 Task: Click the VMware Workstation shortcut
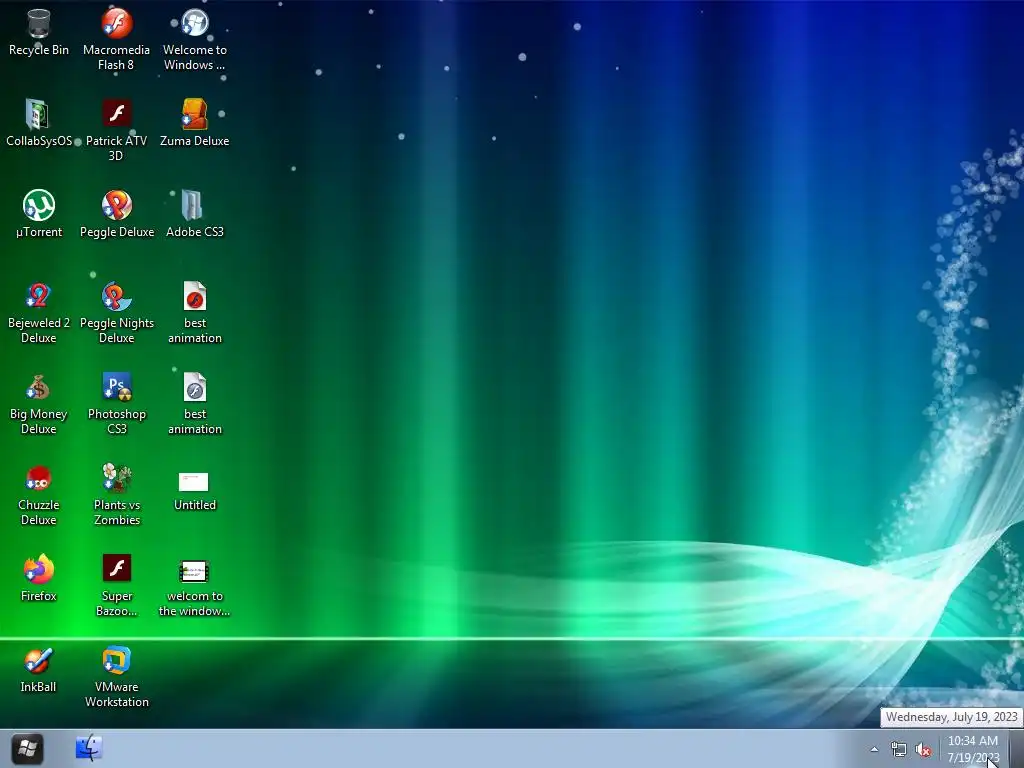coord(117,677)
